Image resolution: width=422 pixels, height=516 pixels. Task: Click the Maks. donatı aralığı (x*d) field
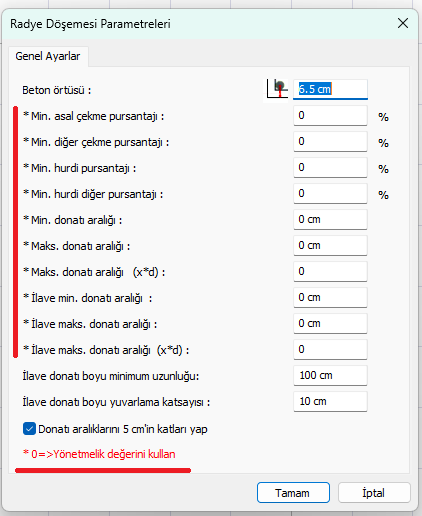(x=330, y=272)
